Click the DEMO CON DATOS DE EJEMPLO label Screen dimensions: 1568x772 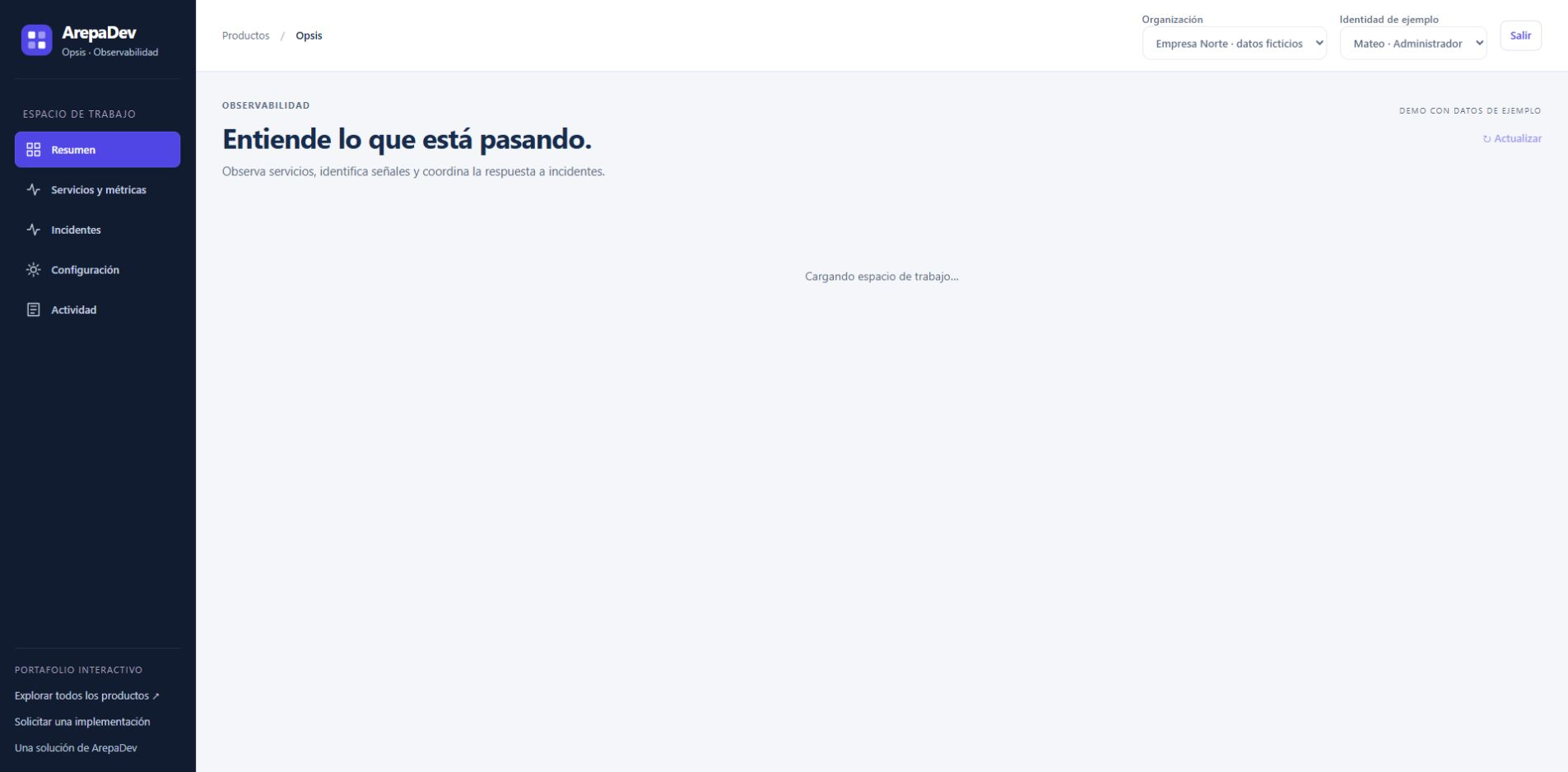click(1470, 110)
